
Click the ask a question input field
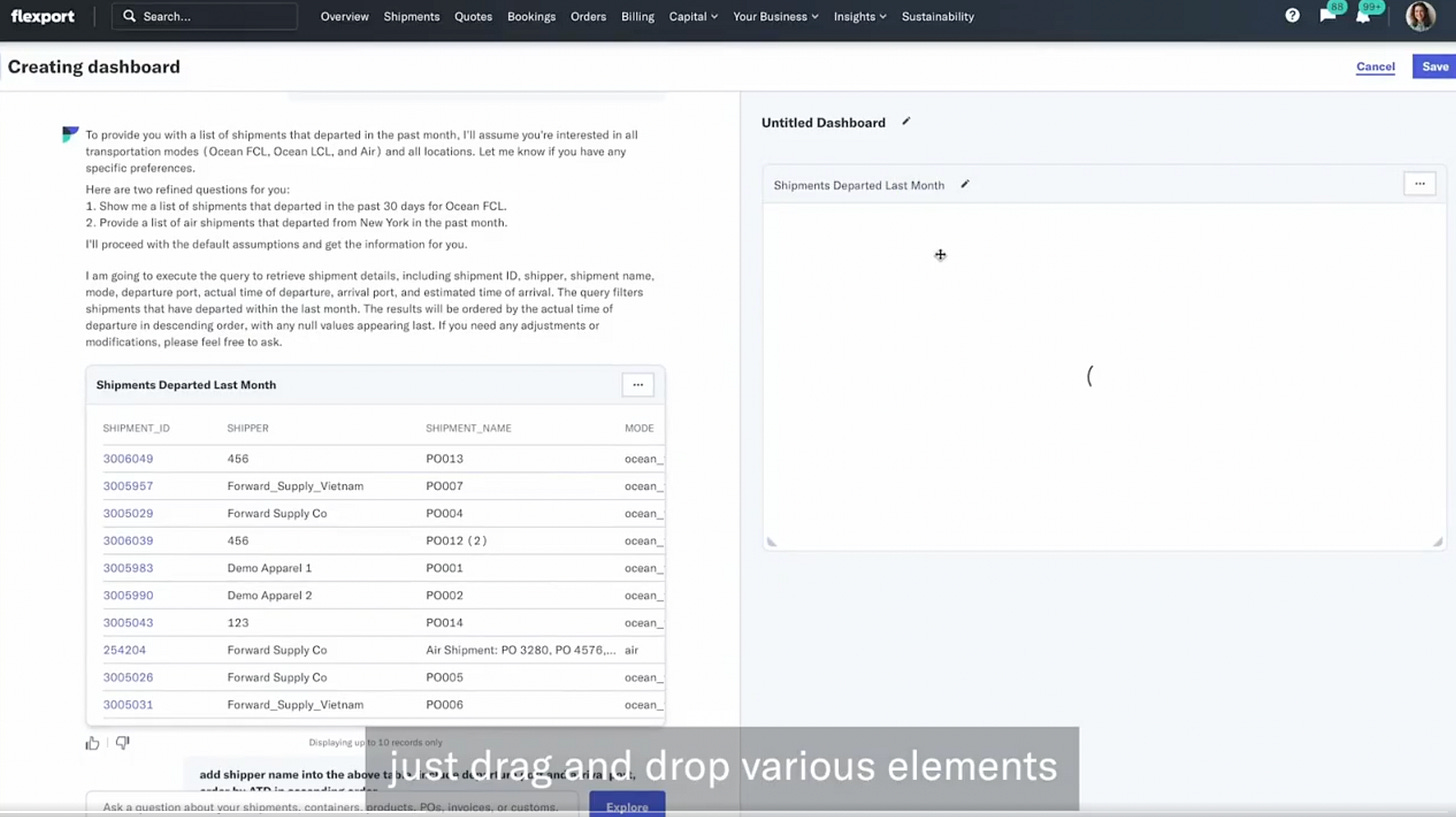(332, 806)
